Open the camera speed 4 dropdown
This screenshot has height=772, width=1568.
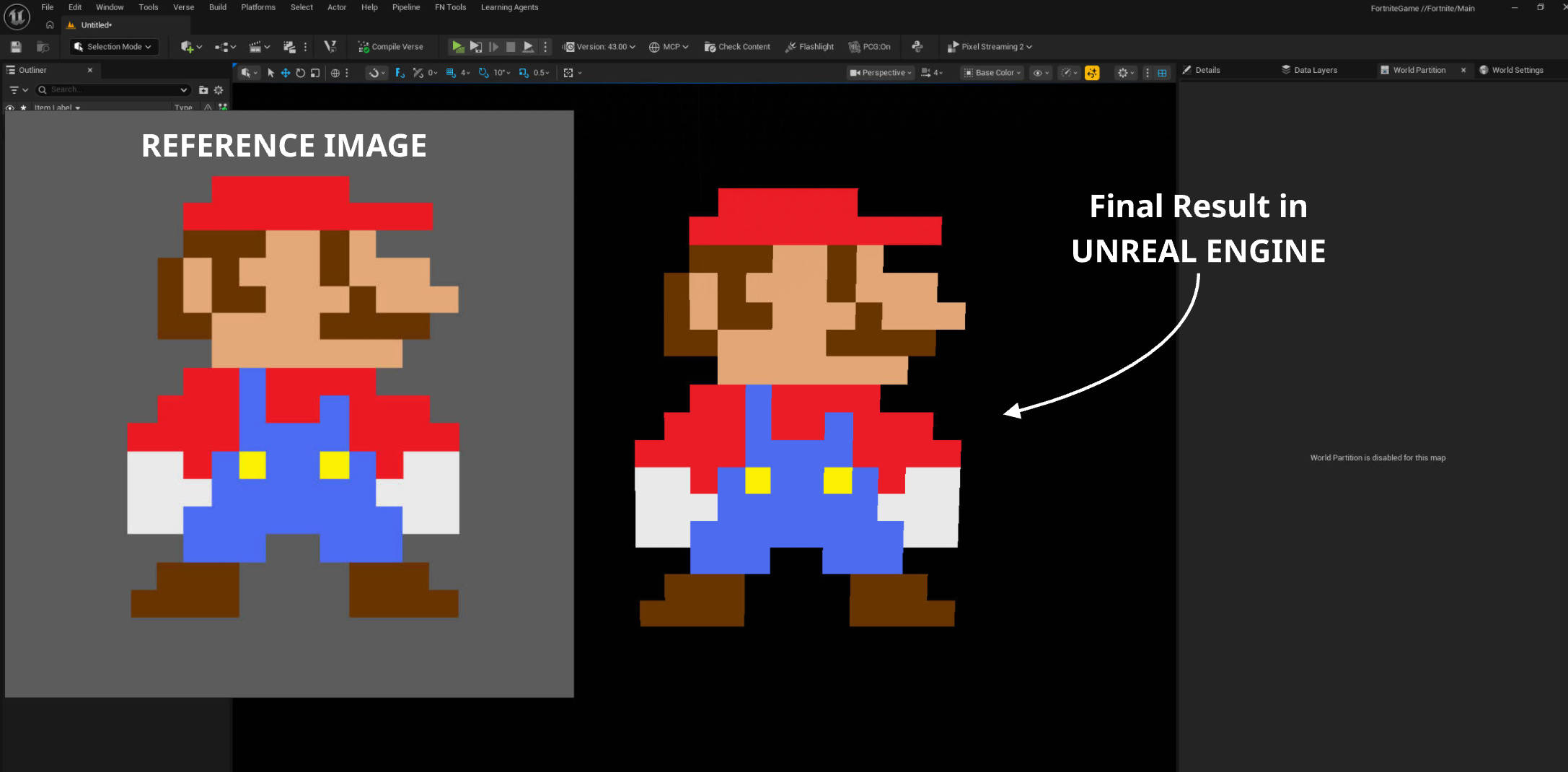point(932,73)
